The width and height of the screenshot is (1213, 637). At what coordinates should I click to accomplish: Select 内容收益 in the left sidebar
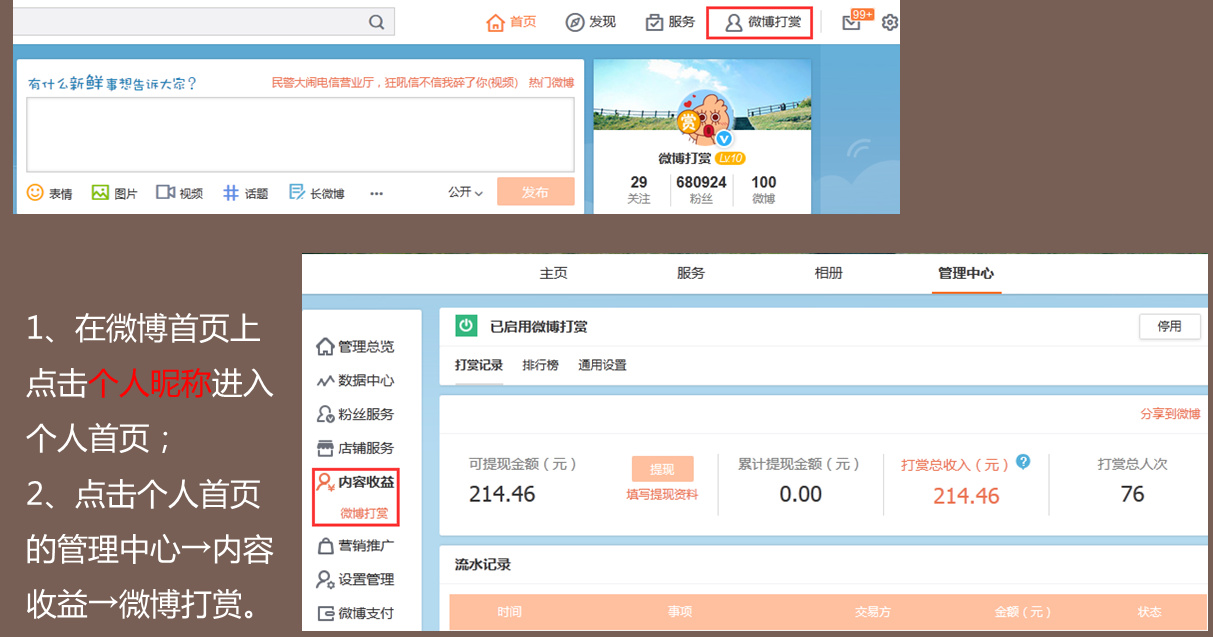[355, 482]
